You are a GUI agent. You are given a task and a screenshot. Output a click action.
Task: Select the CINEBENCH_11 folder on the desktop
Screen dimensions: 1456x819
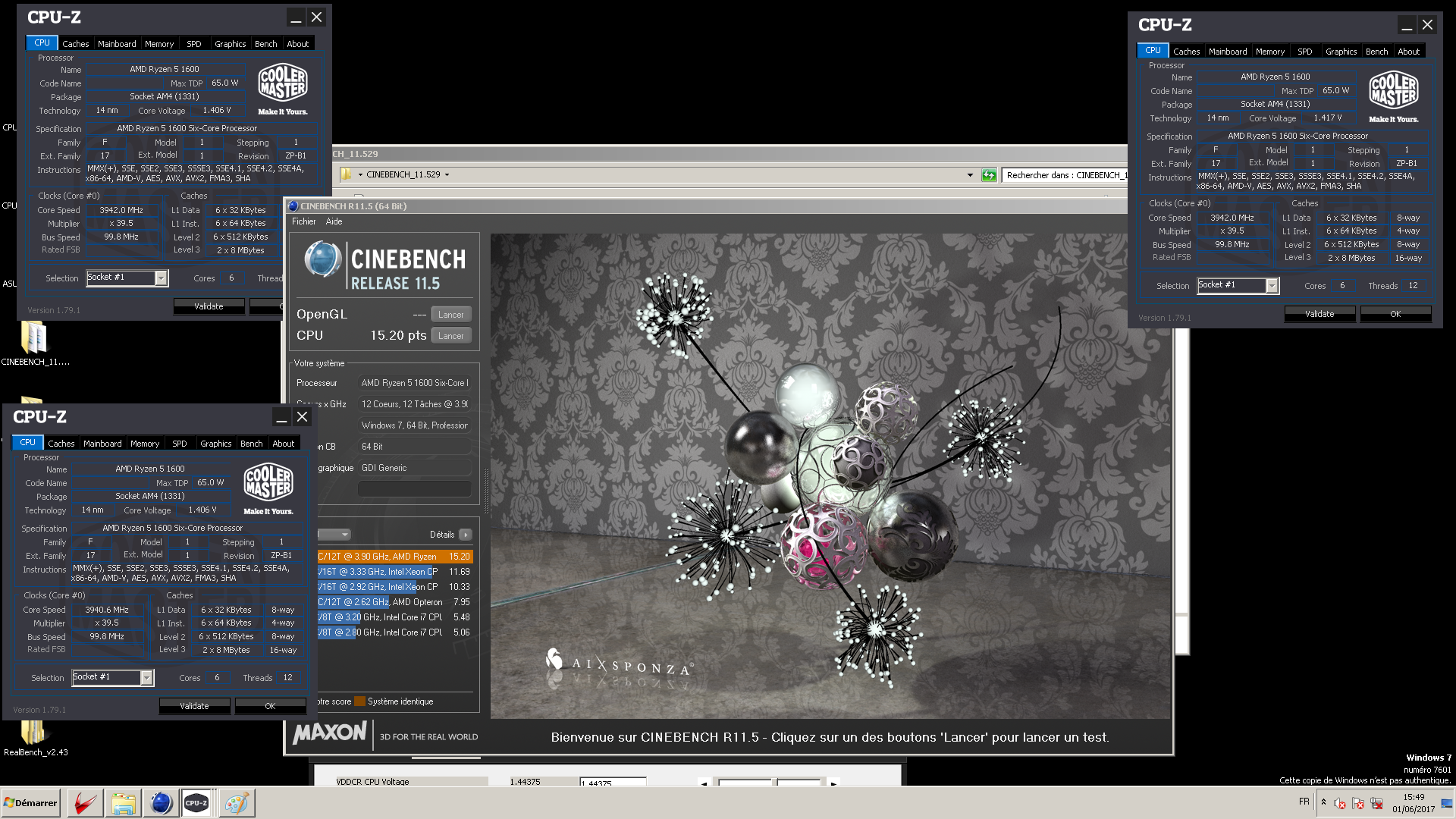point(33,344)
